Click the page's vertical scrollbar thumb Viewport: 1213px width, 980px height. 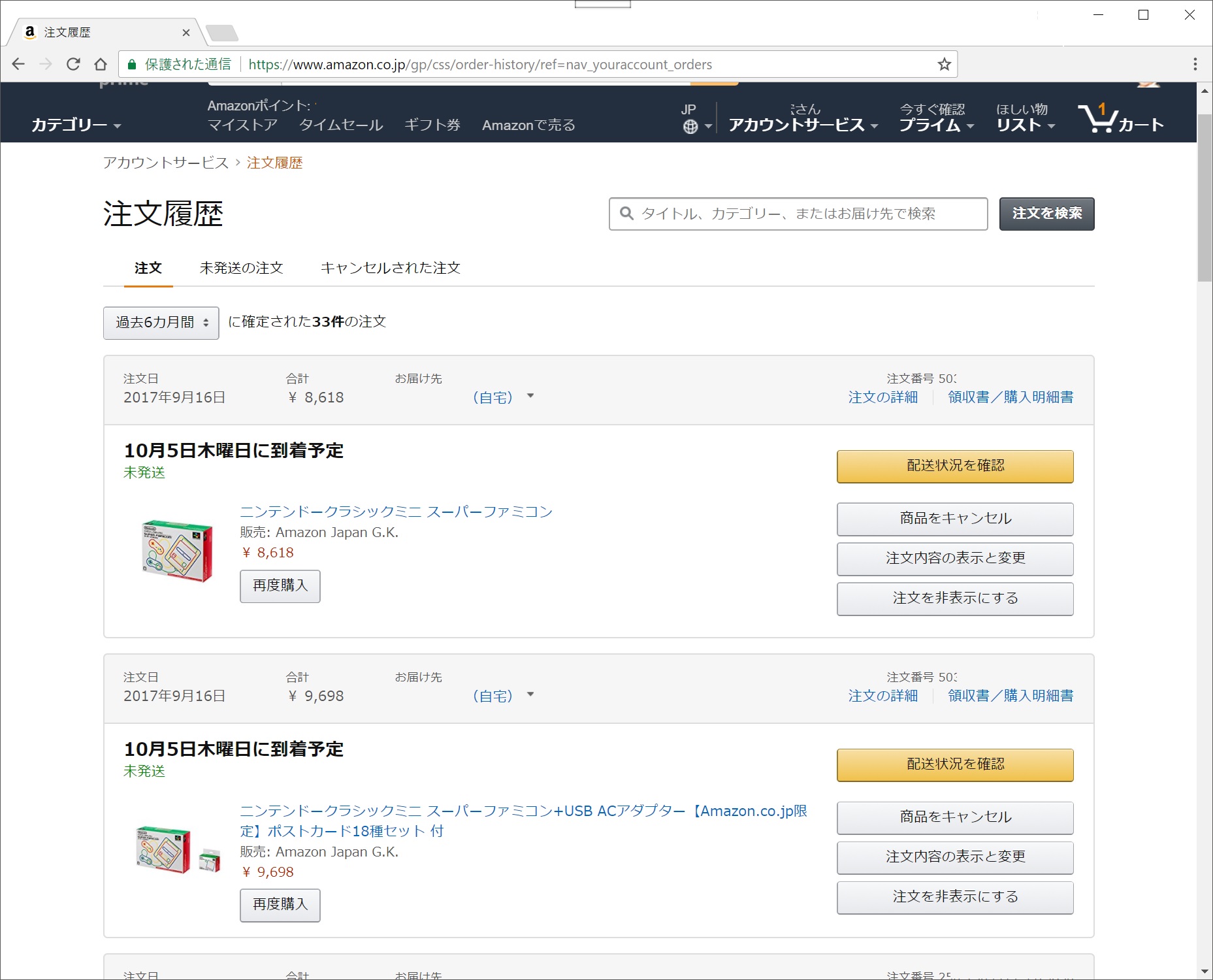coord(1204,196)
